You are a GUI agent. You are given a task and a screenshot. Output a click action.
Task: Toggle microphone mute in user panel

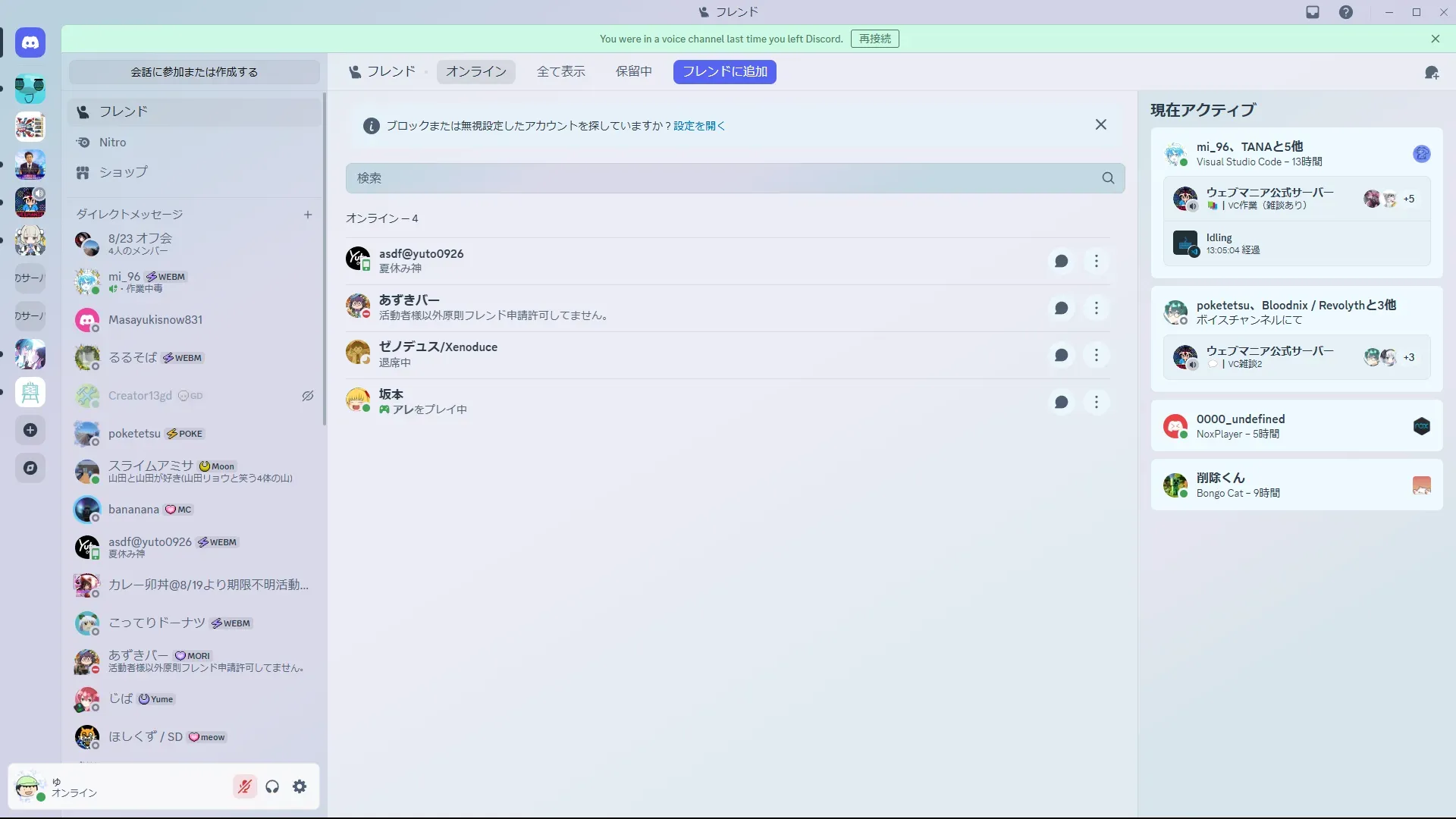[244, 786]
